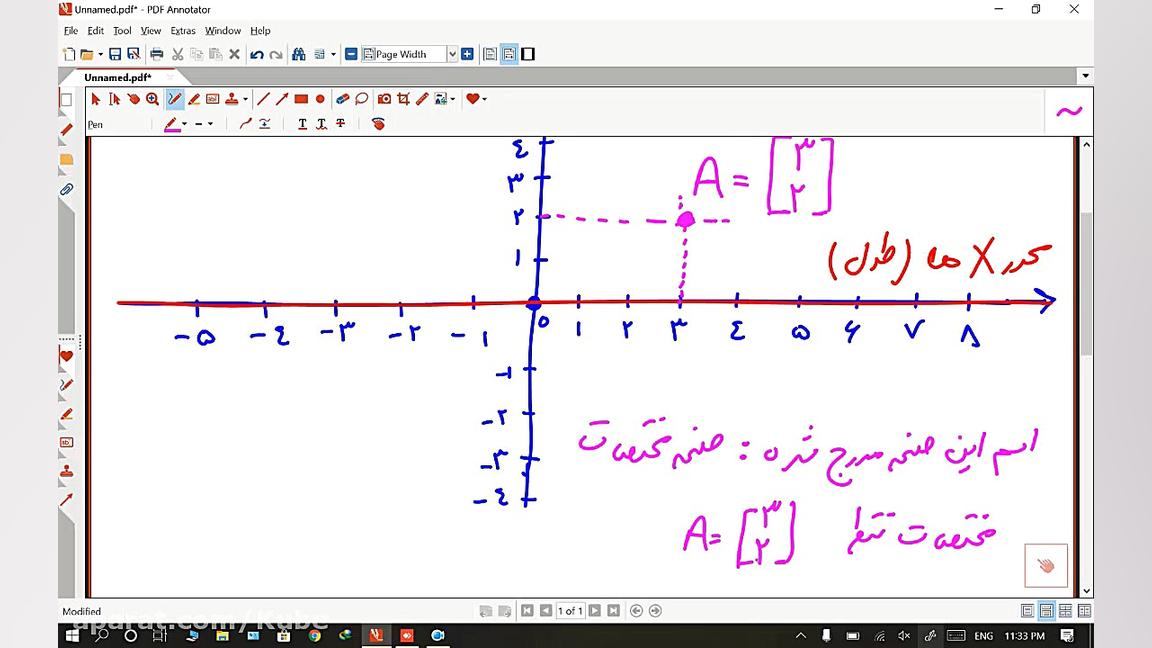Activate the Zoom magnifier tool

point(152,98)
